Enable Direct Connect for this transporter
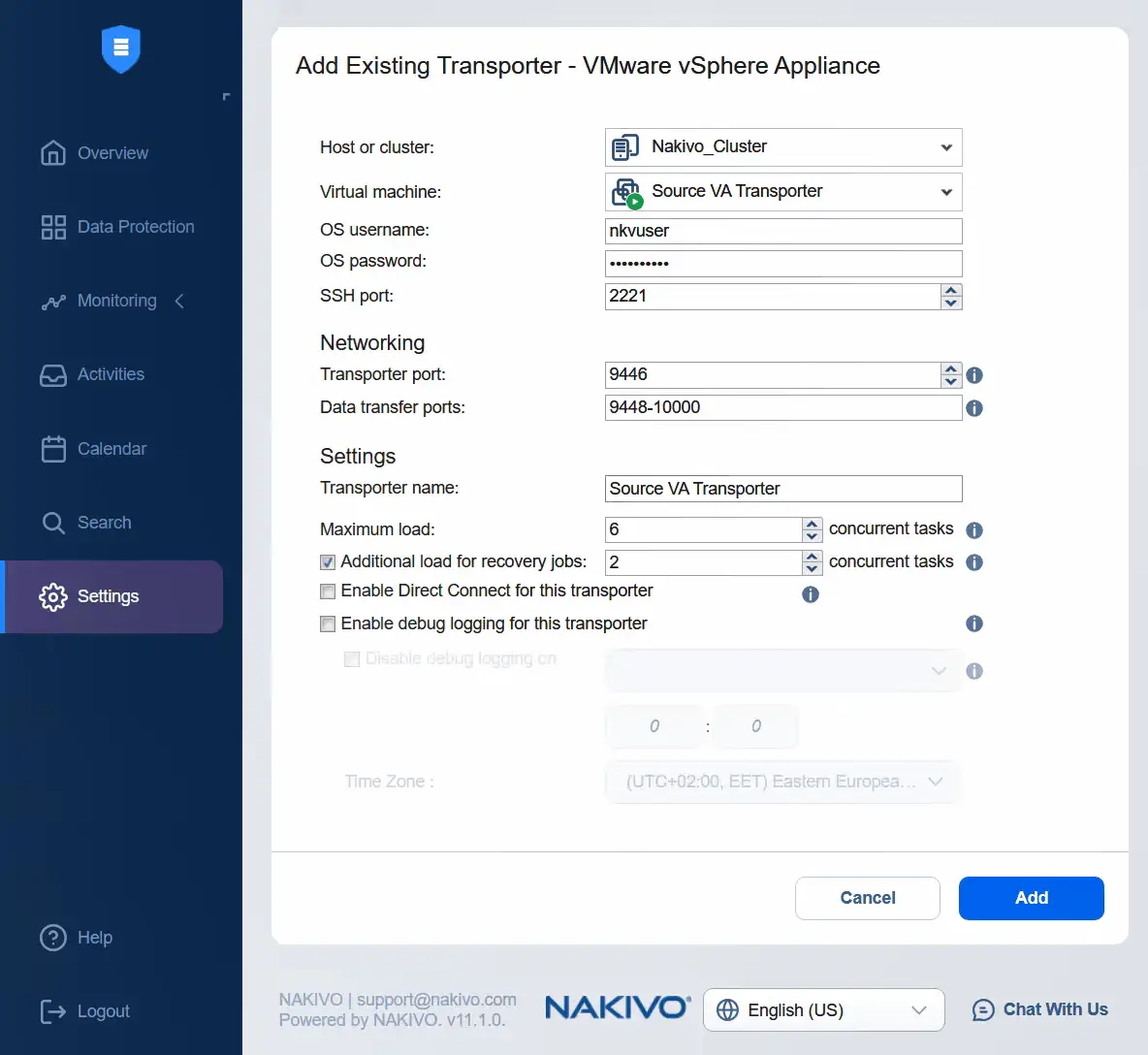1148x1055 pixels. 328,591
